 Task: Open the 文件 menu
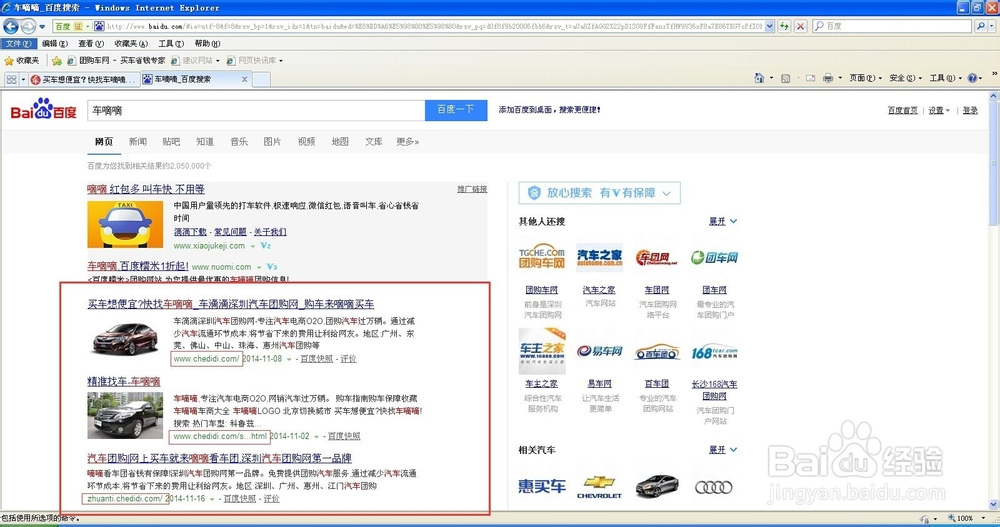click(x=17, y=43)
